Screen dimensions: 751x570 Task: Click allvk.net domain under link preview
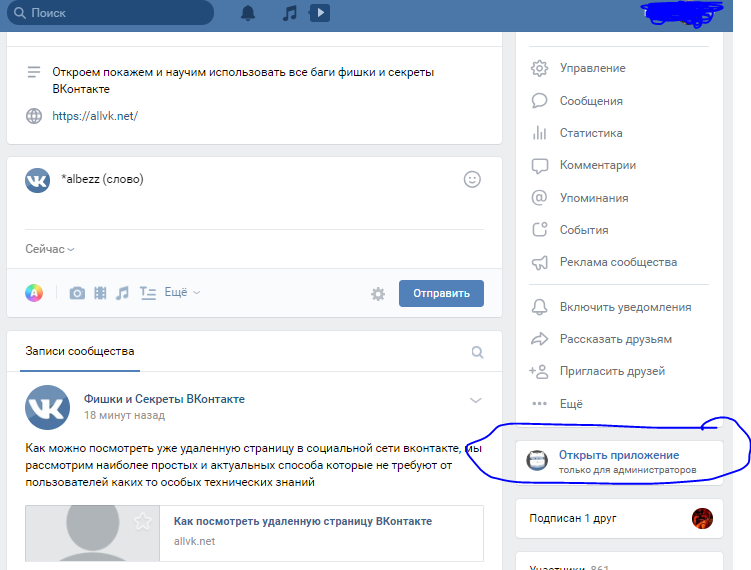pos(194,541)
